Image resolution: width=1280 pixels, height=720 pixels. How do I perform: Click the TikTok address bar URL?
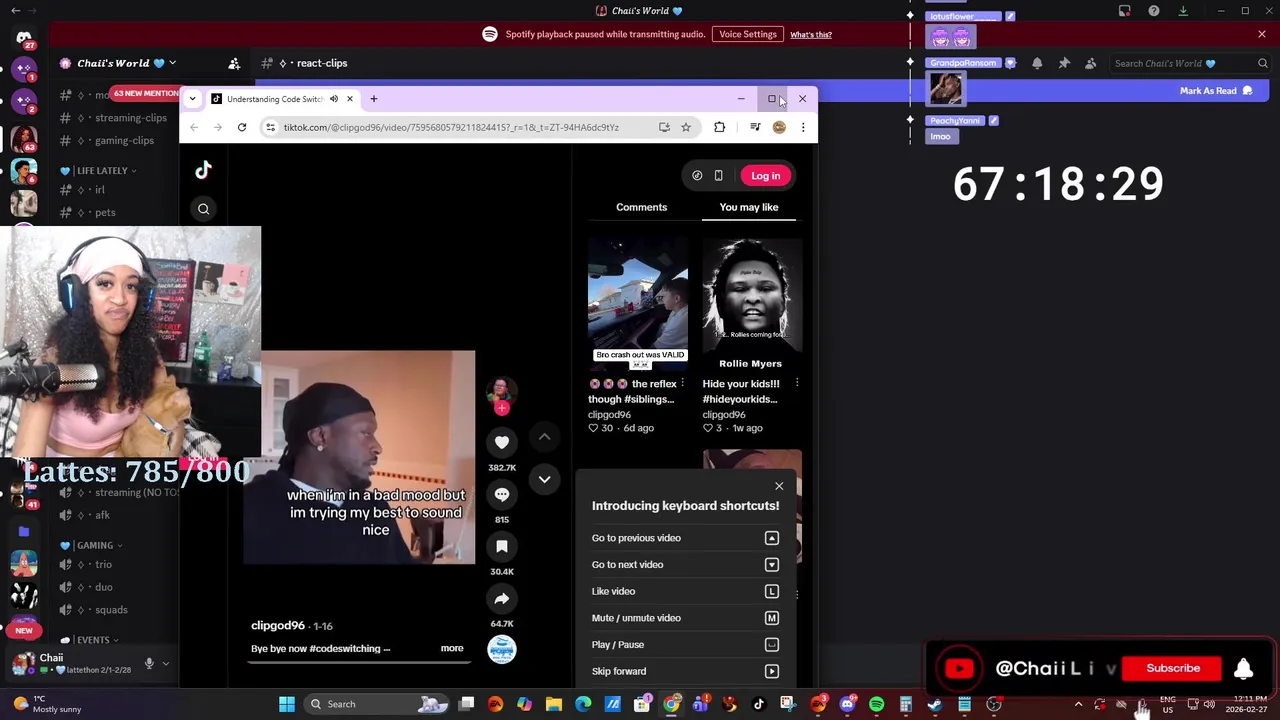(451, 127)
